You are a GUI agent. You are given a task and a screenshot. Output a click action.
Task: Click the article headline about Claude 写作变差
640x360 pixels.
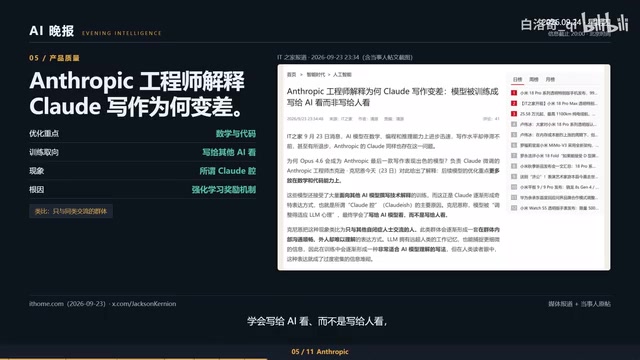[393, 97]
